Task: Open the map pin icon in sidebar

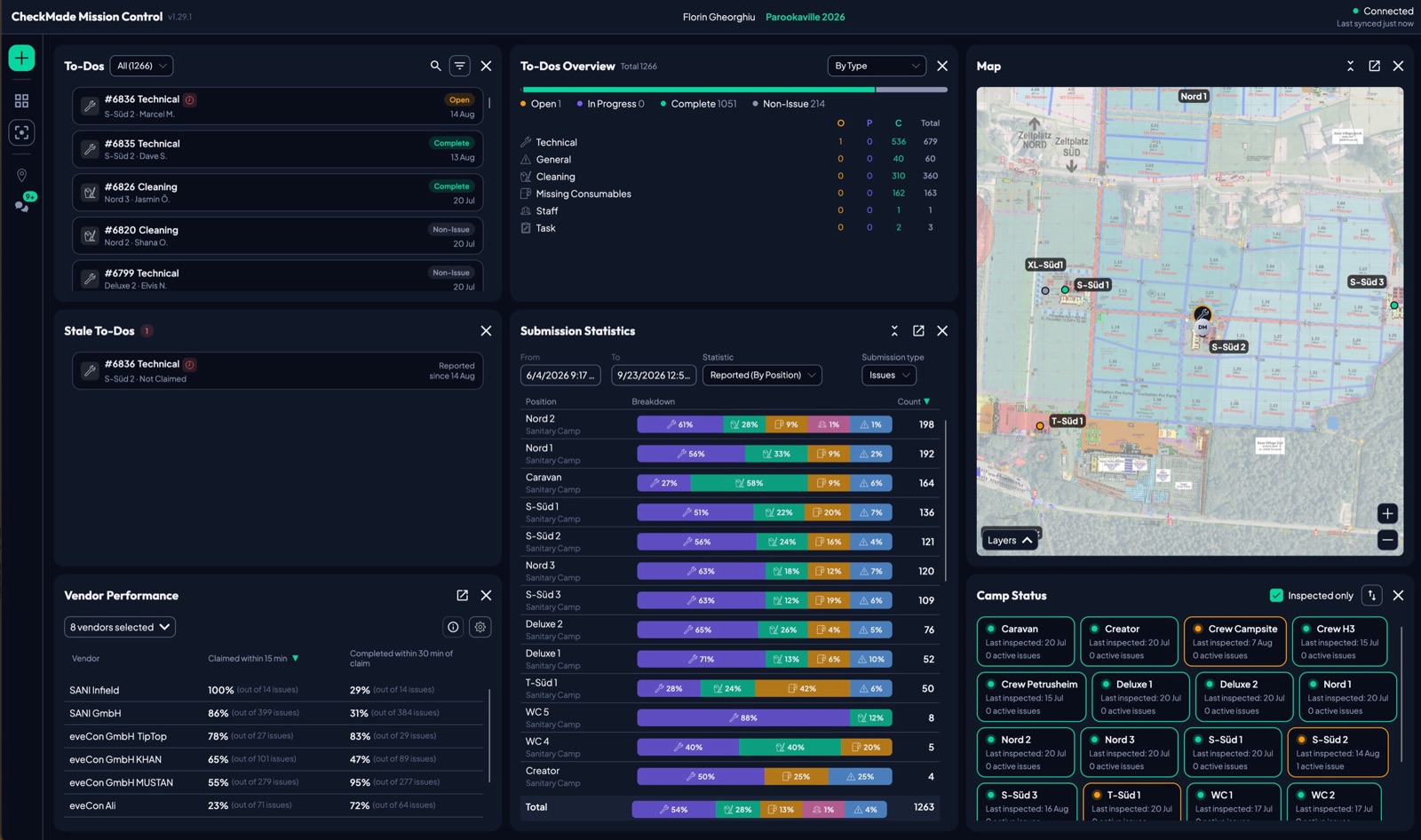Action: pyautogui.click(x=21, y=175)
